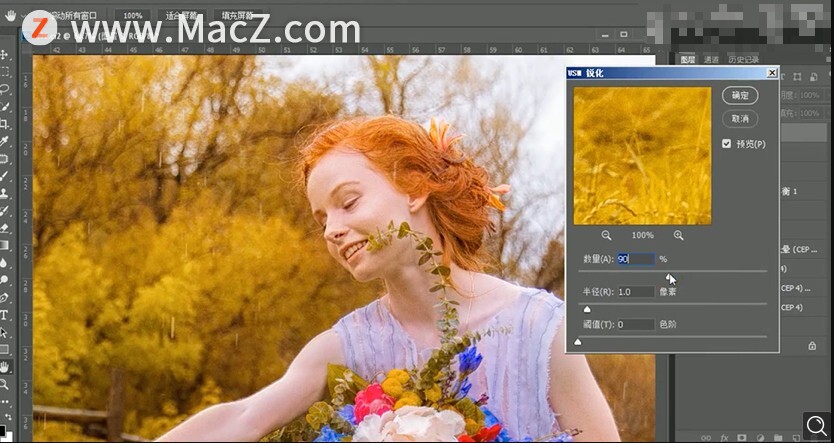Select the Zoom tool in toolbar
Viewport: 834px width, 443px height.
4,384
